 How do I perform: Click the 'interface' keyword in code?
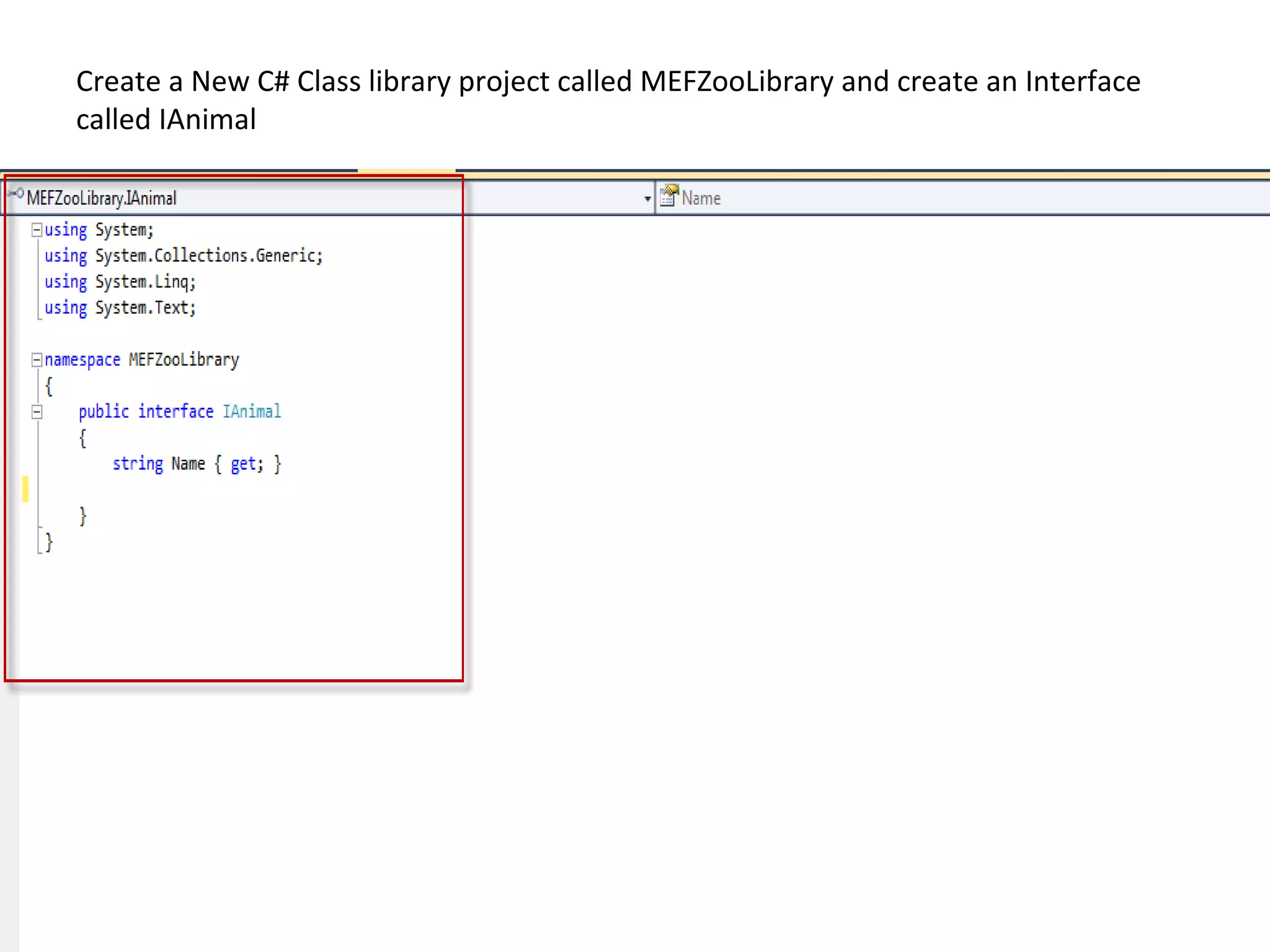click(x=175, y=412)
